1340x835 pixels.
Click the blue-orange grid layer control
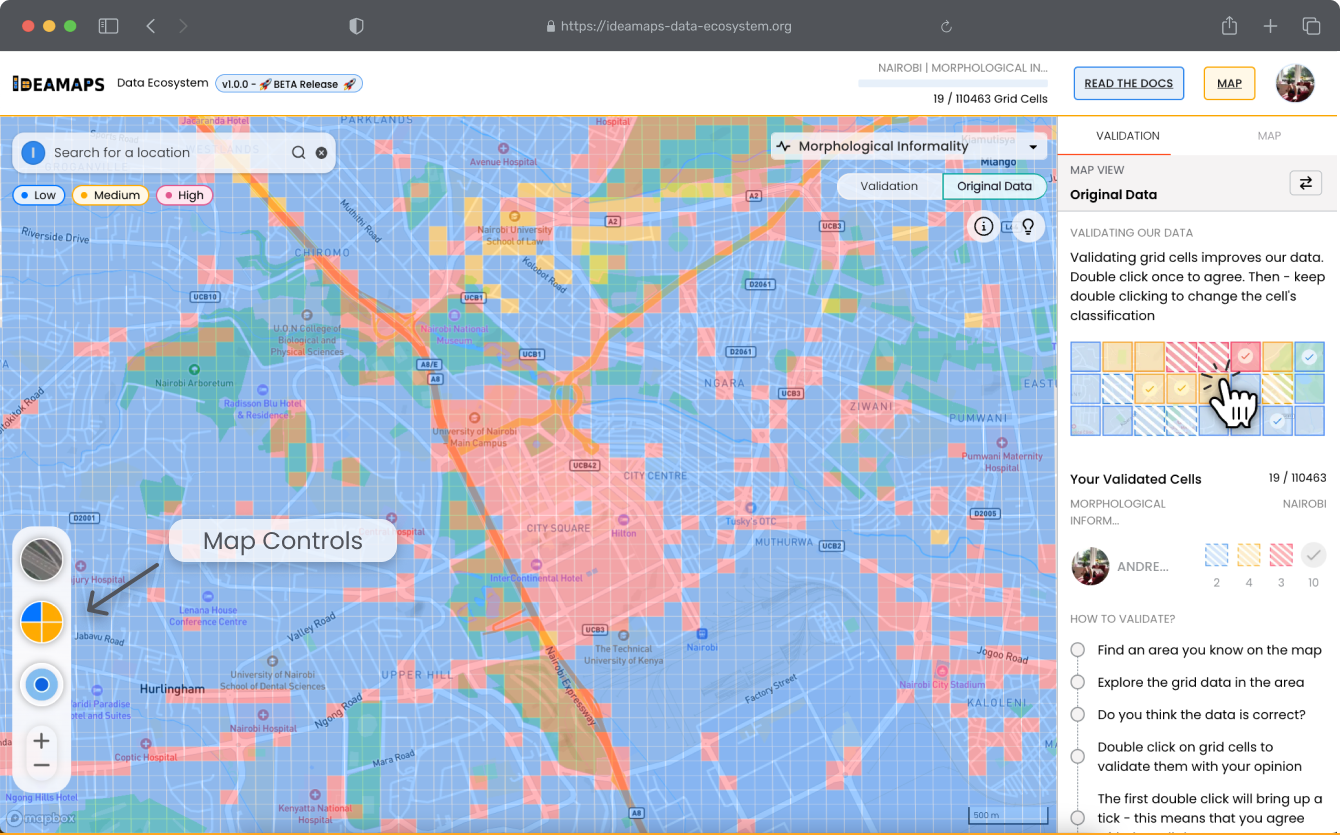click(42, 622)
